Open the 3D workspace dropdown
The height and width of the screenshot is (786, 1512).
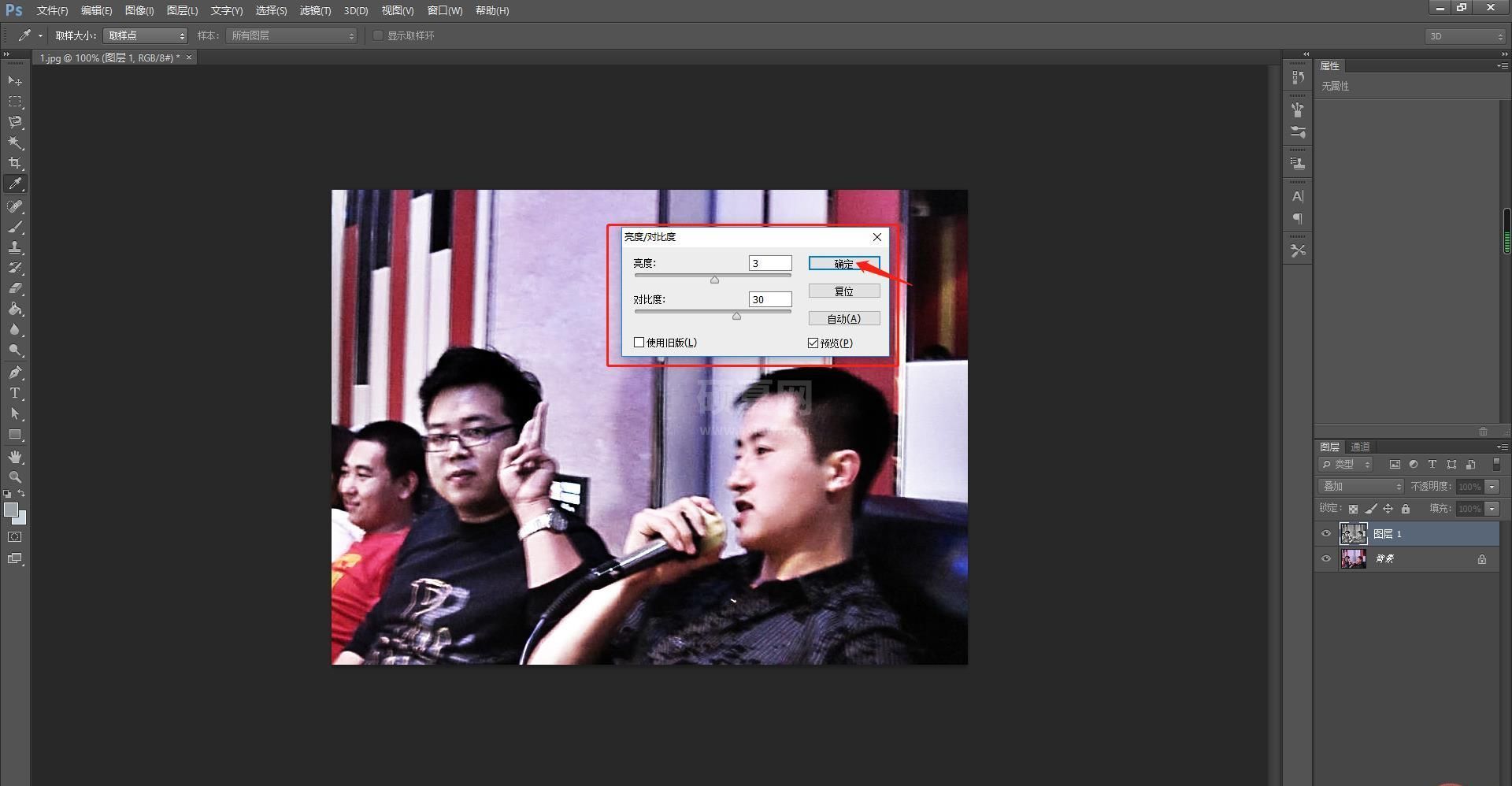pyautogui.click(x=1465, y=36)
